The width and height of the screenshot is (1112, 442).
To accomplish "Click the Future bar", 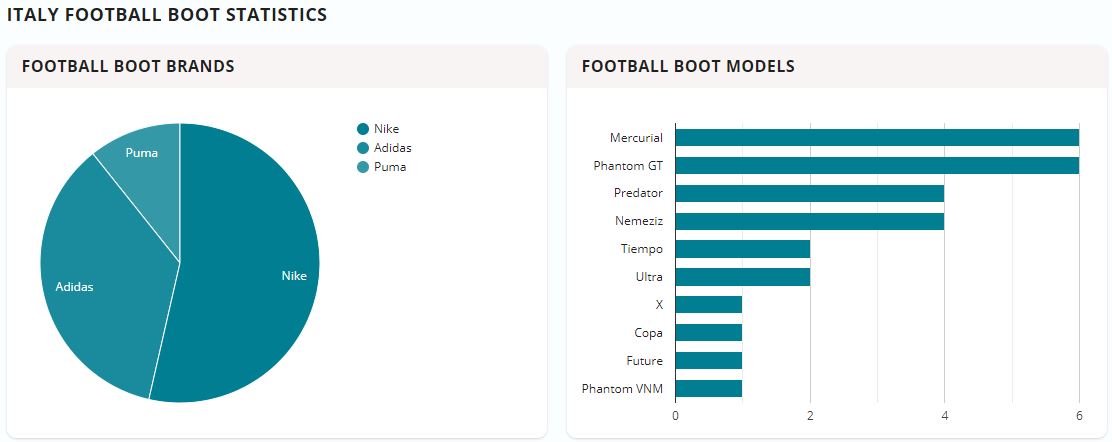I will (x=709, y=361).
